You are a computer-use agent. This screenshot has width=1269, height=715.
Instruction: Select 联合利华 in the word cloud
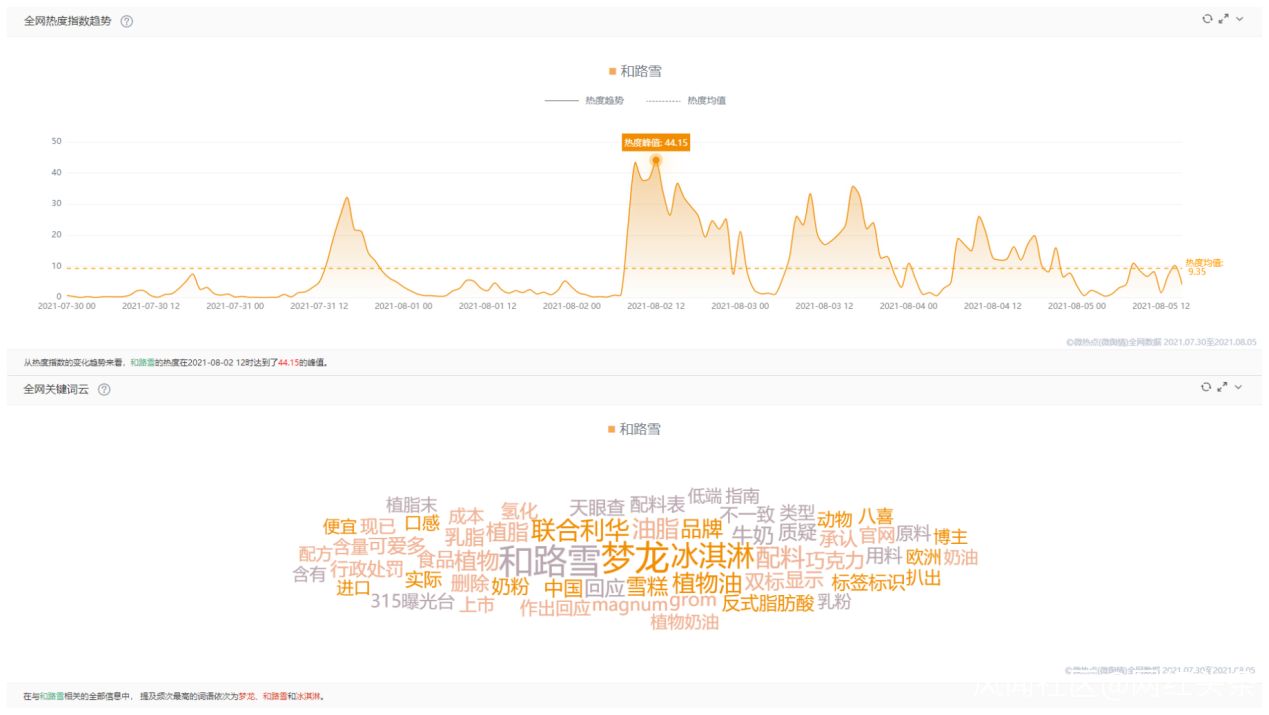point(580,529)
